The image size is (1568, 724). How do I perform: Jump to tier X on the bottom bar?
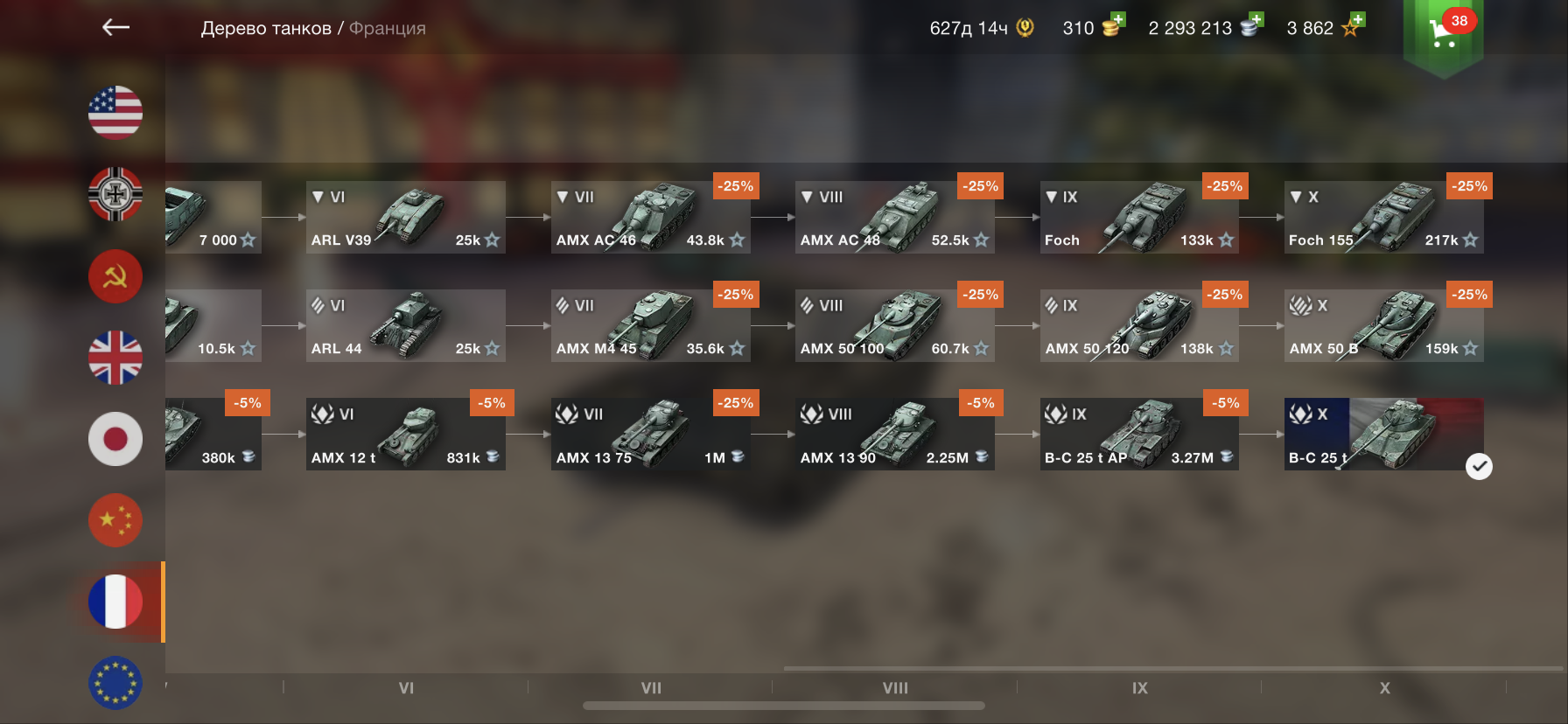click(1384, 688)
